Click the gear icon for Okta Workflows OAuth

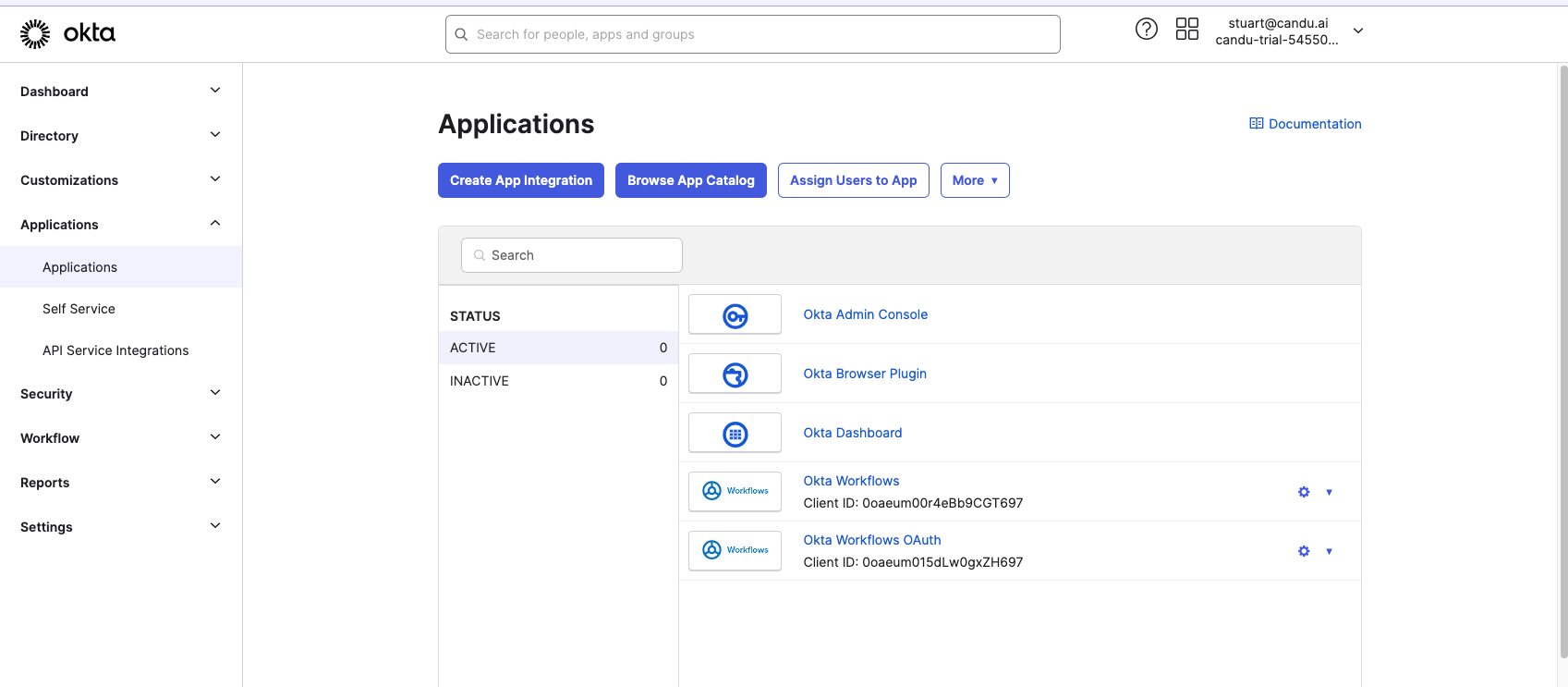click(1304, 551)
